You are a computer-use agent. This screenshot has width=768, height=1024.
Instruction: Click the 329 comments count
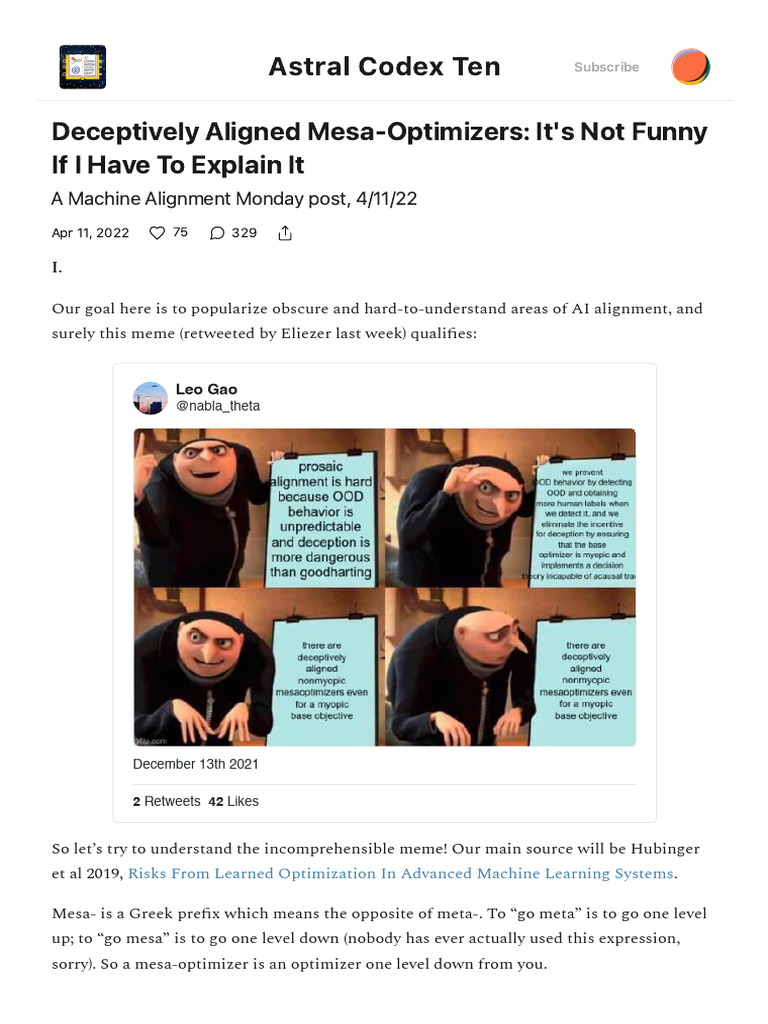244,233
